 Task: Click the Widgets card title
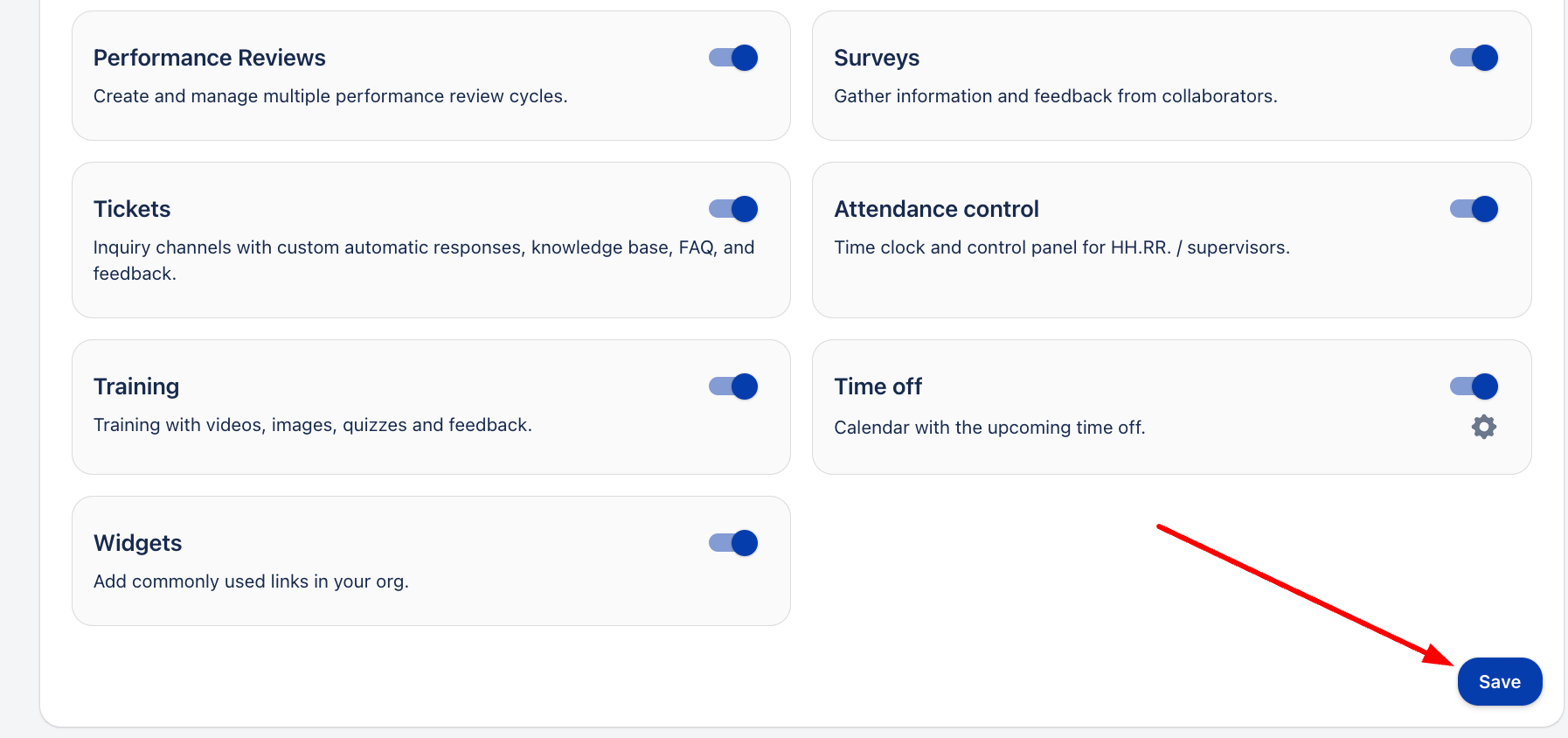pyautogui.click(x=138, y=543)
